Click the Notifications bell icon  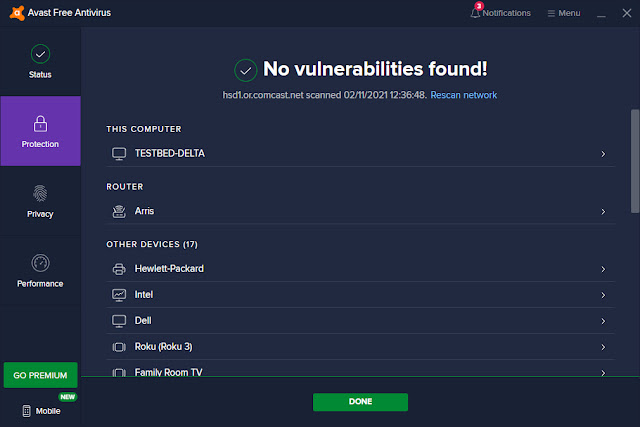click(x=475, y=13)
